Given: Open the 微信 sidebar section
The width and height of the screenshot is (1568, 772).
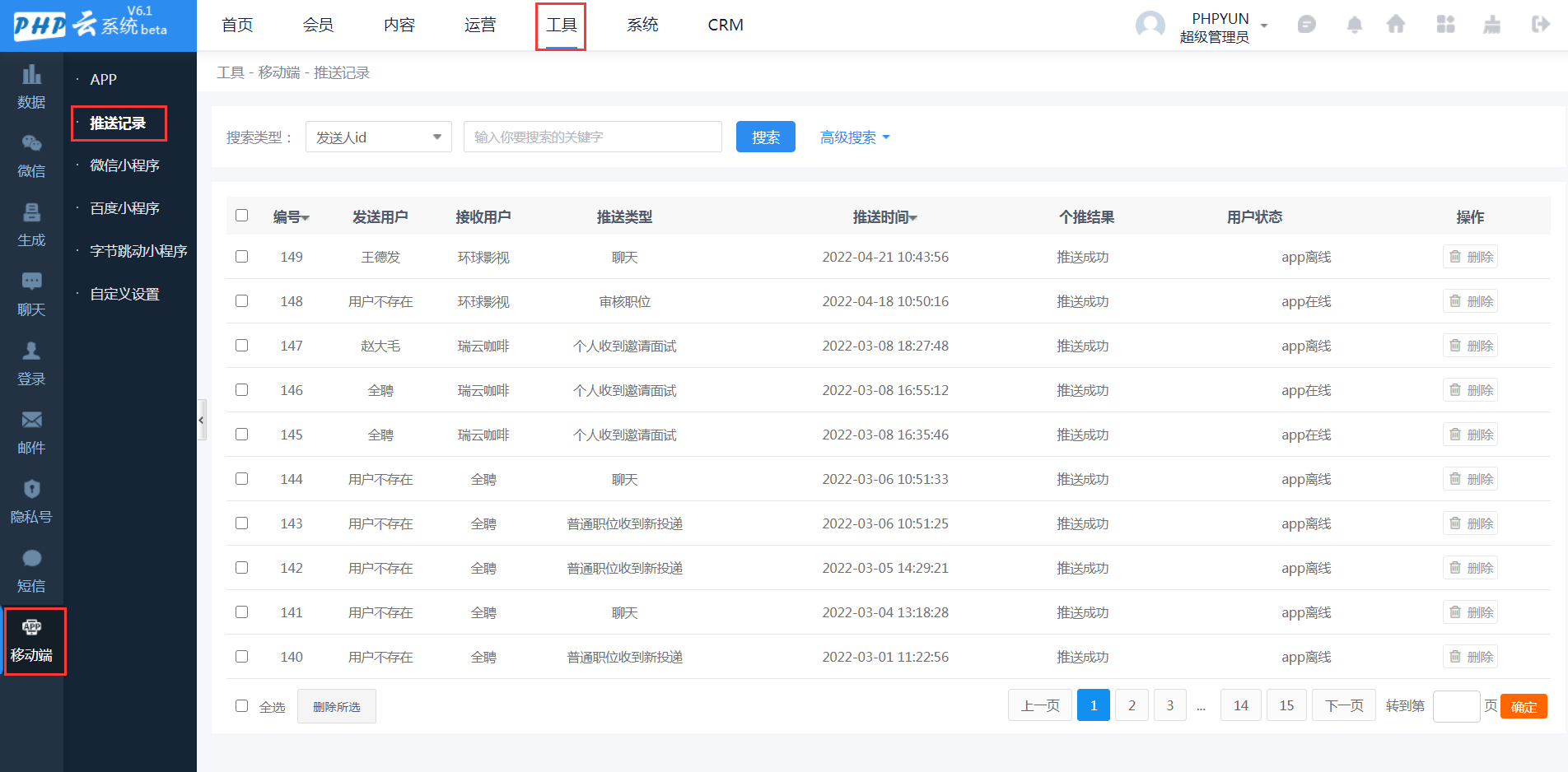Looking at the screenshot, I should coord(31,156).
